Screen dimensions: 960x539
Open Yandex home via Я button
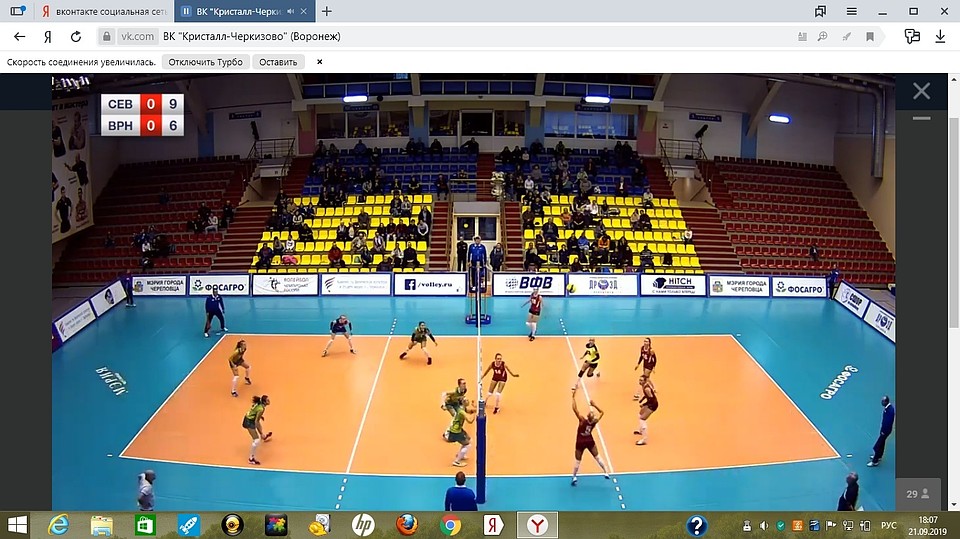tap(48, 37)
